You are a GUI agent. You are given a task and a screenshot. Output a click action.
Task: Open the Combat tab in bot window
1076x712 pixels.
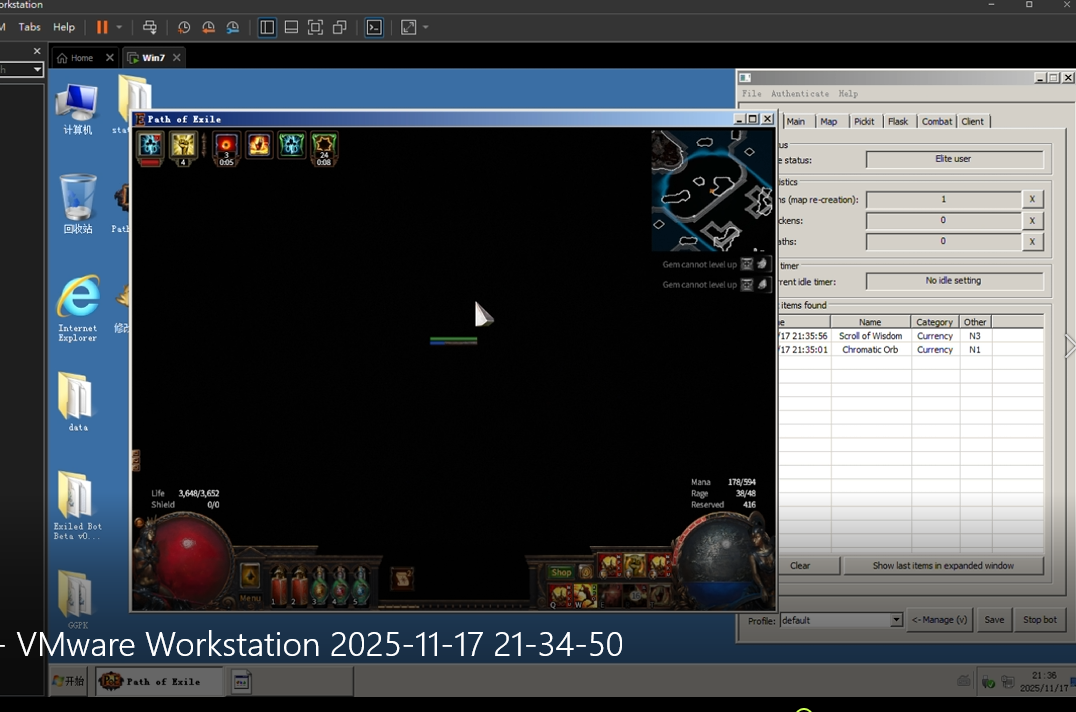937,121
